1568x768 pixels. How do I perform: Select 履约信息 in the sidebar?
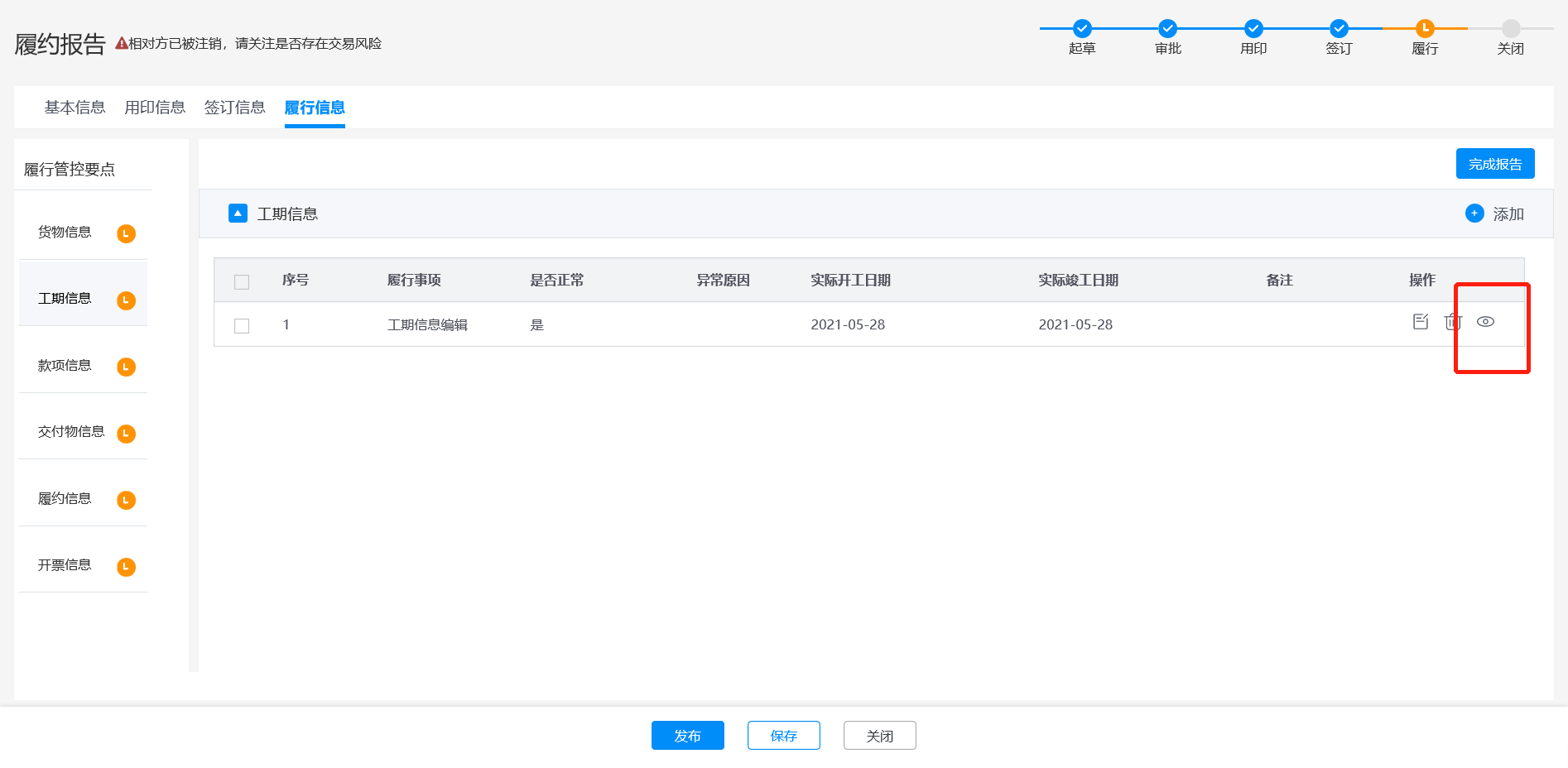[x=65, y=498]
